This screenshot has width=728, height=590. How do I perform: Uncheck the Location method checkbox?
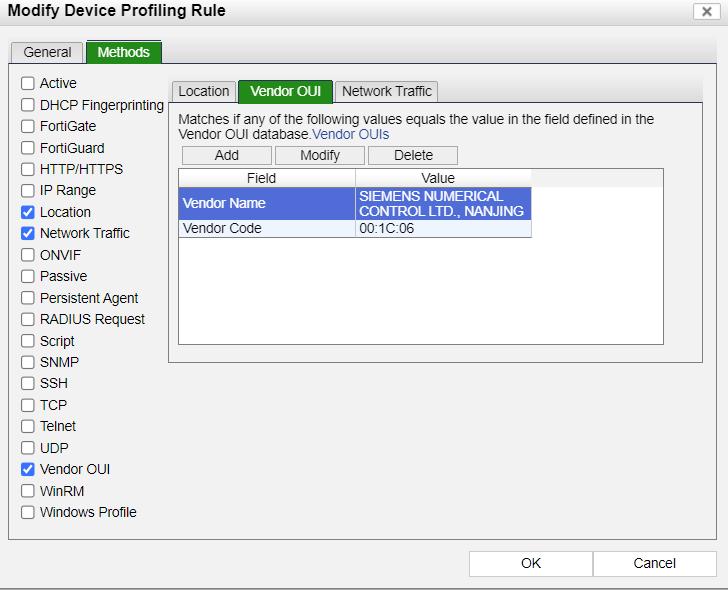point(28,212)
